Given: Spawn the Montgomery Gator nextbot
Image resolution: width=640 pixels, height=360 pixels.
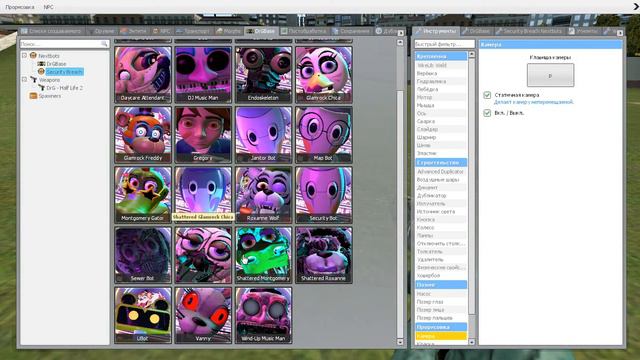Looking at the screenshot, I should tap(143, 194).
